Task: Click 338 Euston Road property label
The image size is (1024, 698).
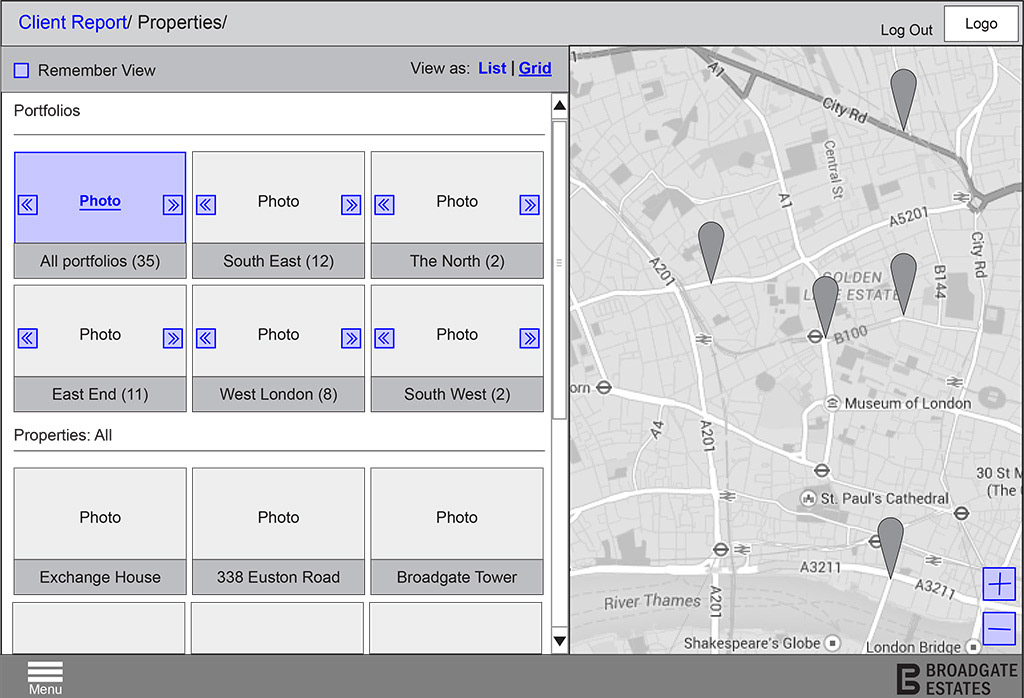Action: 278,577
